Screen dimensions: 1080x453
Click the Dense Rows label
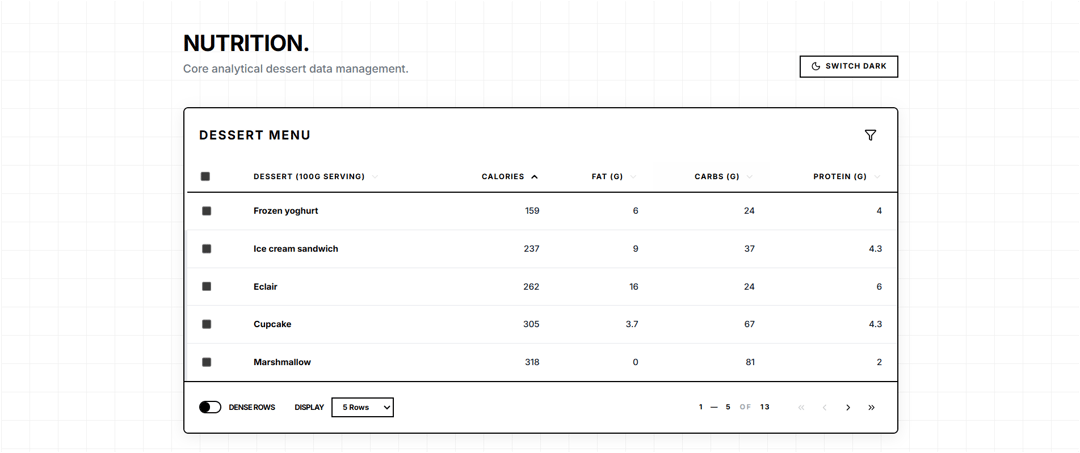(x=251, y=408)
